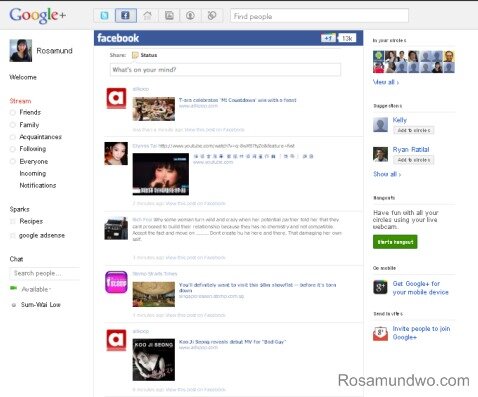Open the circles members thumbnail grid
Image resolution: width=478 pixels, height=397 pixels.
coord(414,62)
